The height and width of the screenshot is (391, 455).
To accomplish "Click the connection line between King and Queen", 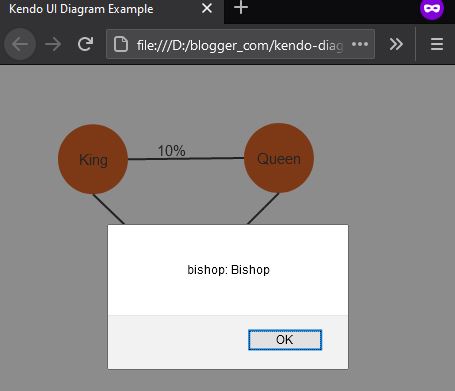I will click(186, 159).
